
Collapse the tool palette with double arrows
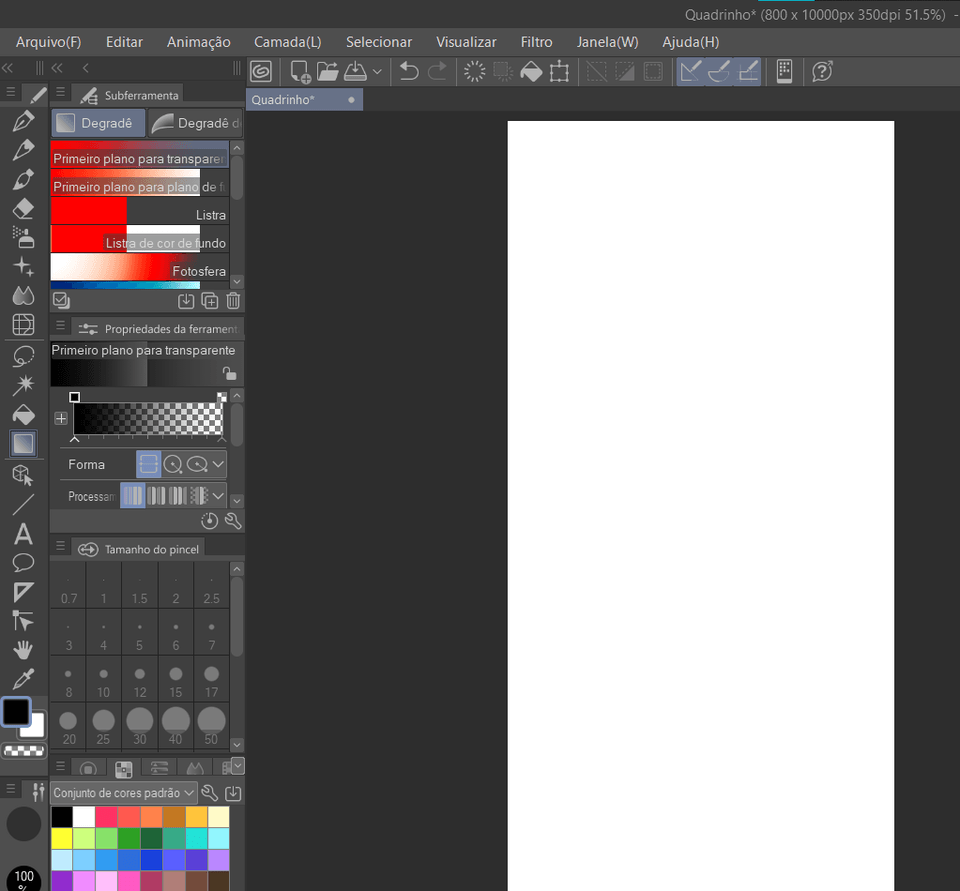(x=8, y=68)
